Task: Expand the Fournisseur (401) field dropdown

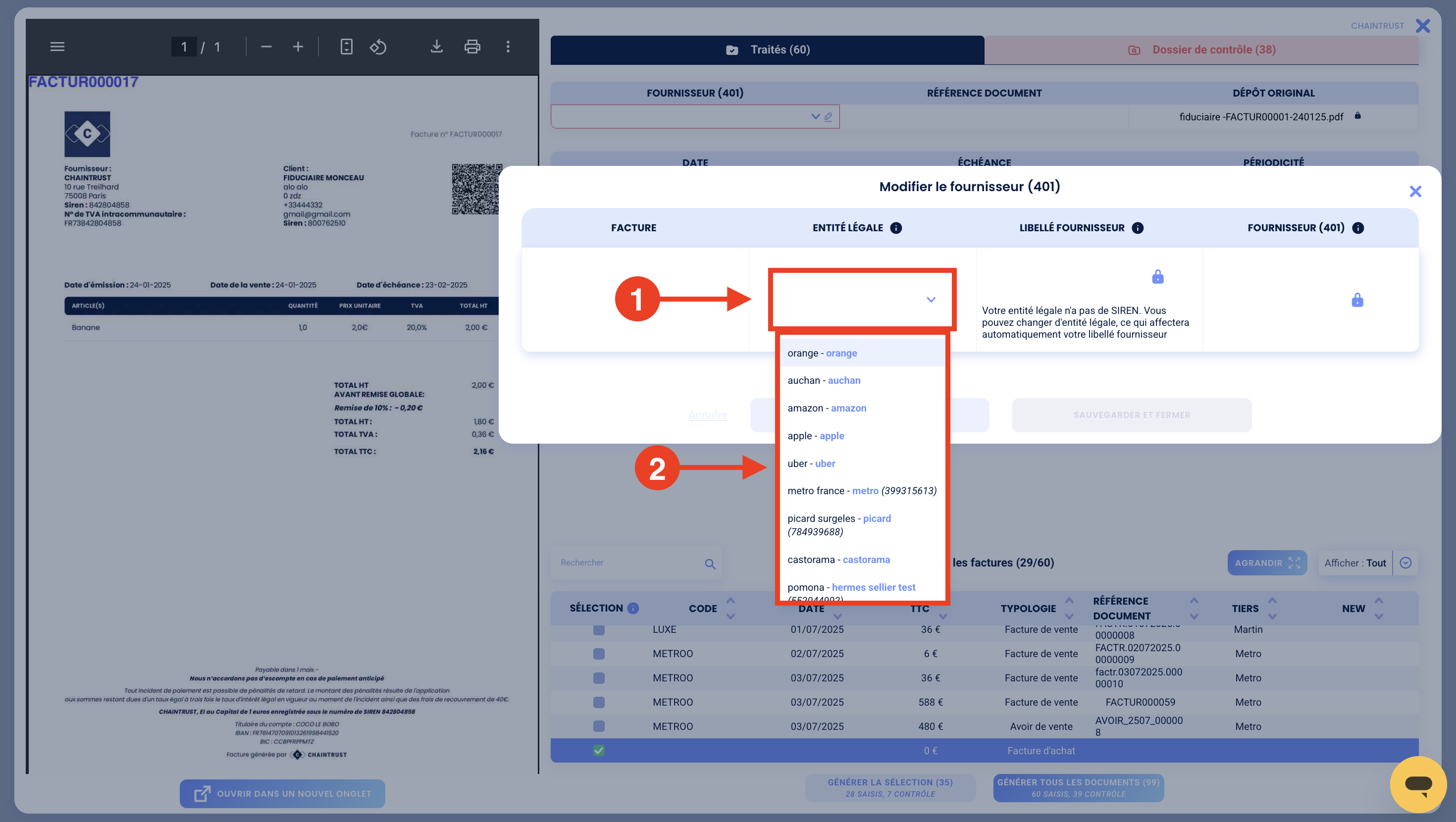Action: click(x=815, y=116)
